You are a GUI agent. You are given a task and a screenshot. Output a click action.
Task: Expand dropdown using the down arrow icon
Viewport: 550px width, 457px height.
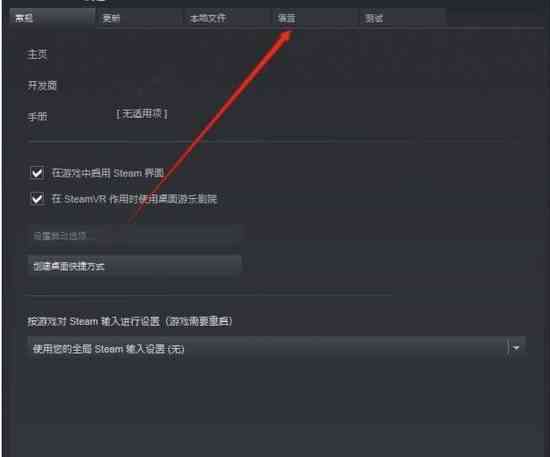516,348
